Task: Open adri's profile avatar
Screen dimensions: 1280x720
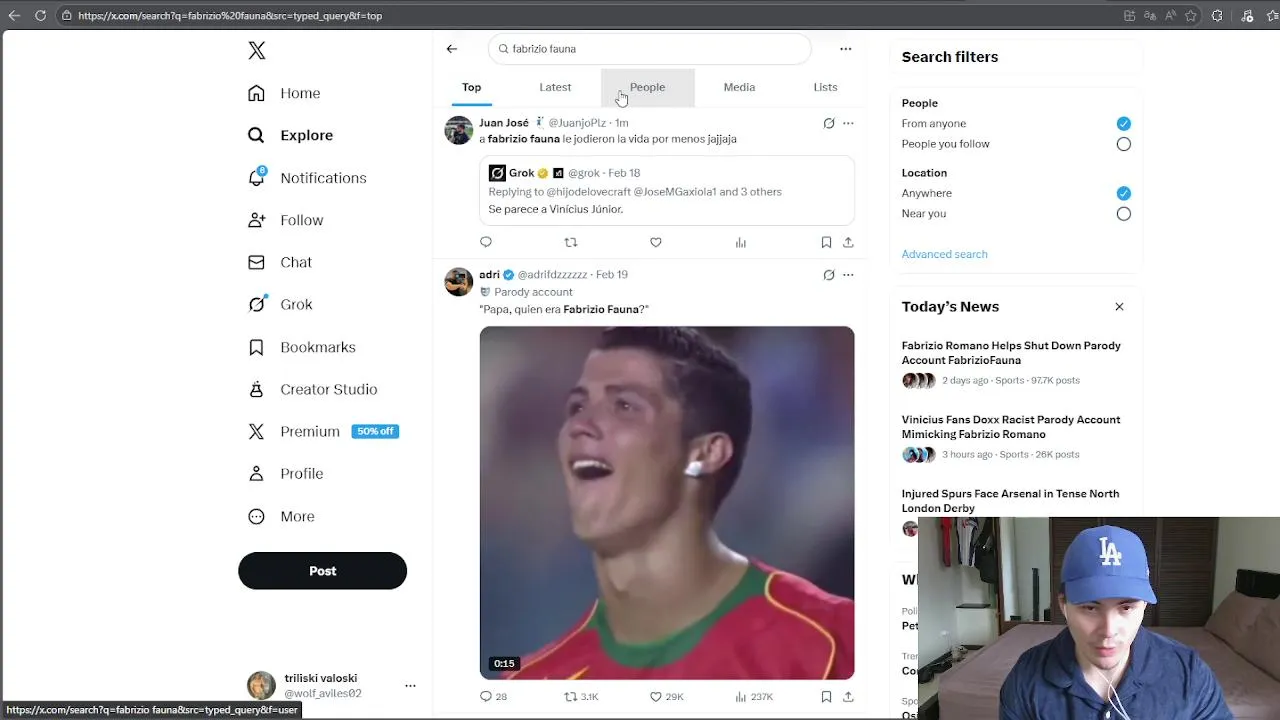Action: (x=459, y=281)
